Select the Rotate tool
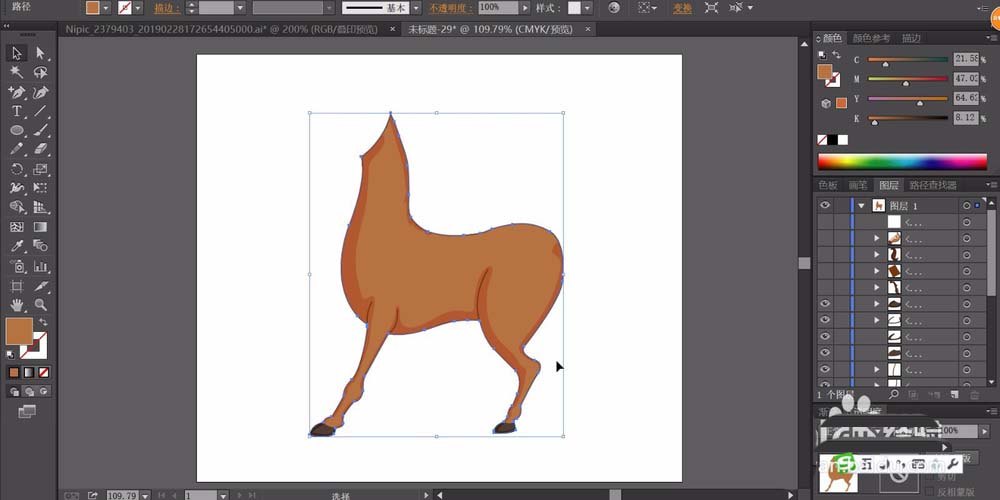 click(x=17, y=169)
